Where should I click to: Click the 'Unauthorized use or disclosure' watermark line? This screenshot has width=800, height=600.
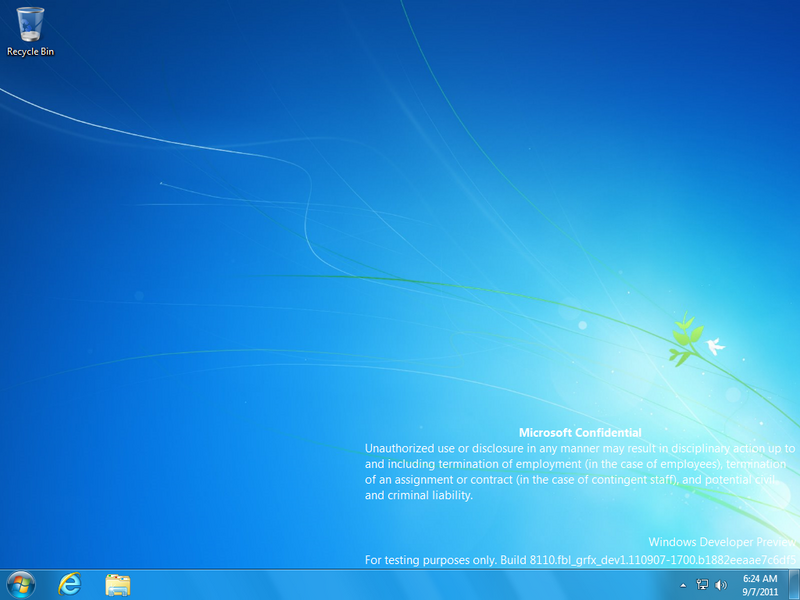click(580, 448)
